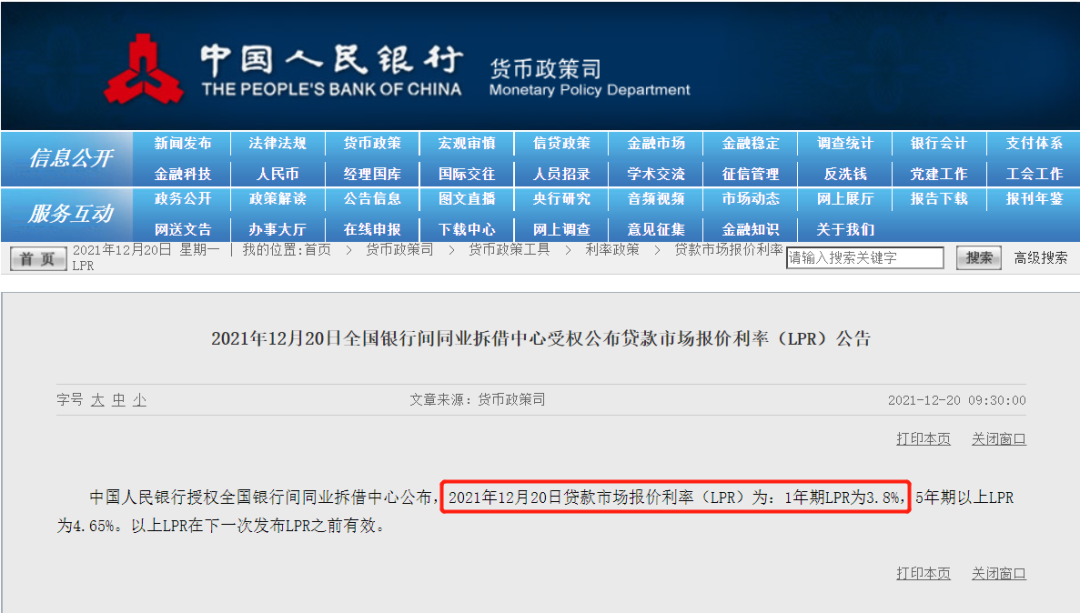Open 反洗钱 menu item

pos(845,174)
